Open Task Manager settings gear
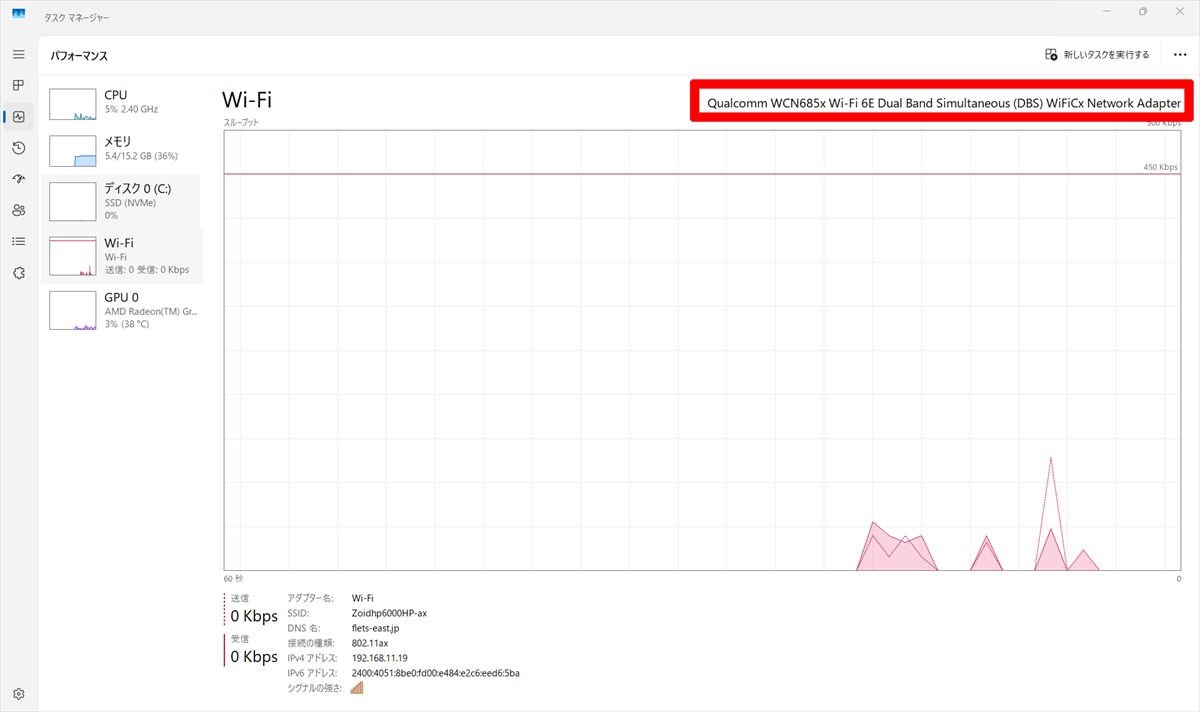The height and width of the screenshot is (712, 1200). [18, 694]
